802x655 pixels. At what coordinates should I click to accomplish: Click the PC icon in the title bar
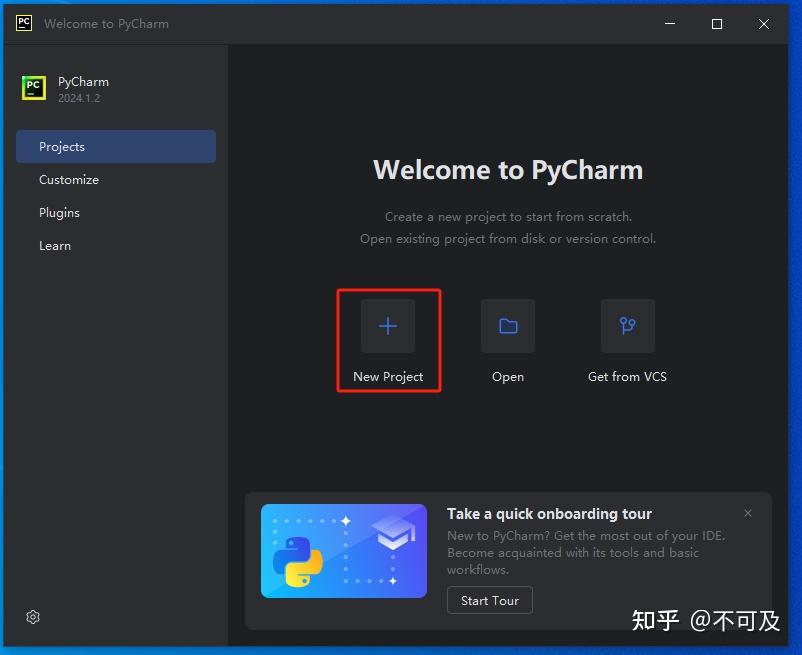[22, 23]
